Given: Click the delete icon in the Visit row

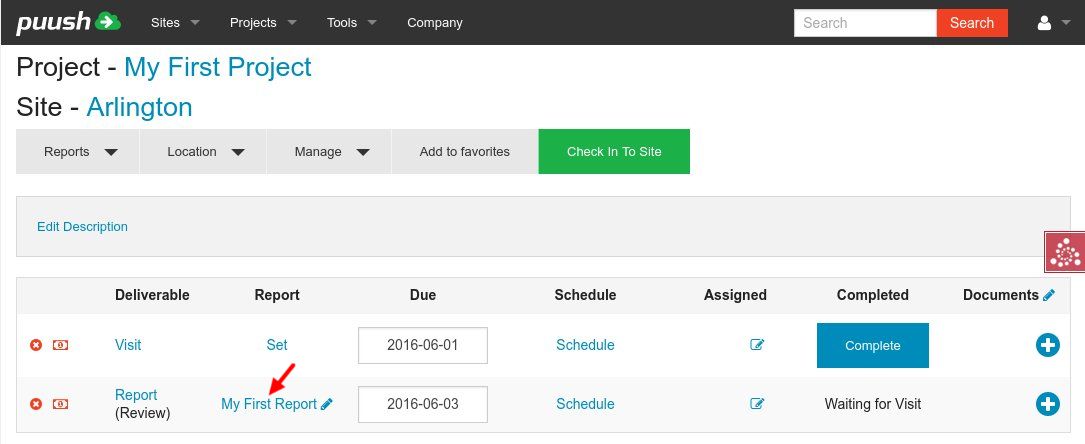Looking at the screenshot, I should tap(36, 345).
